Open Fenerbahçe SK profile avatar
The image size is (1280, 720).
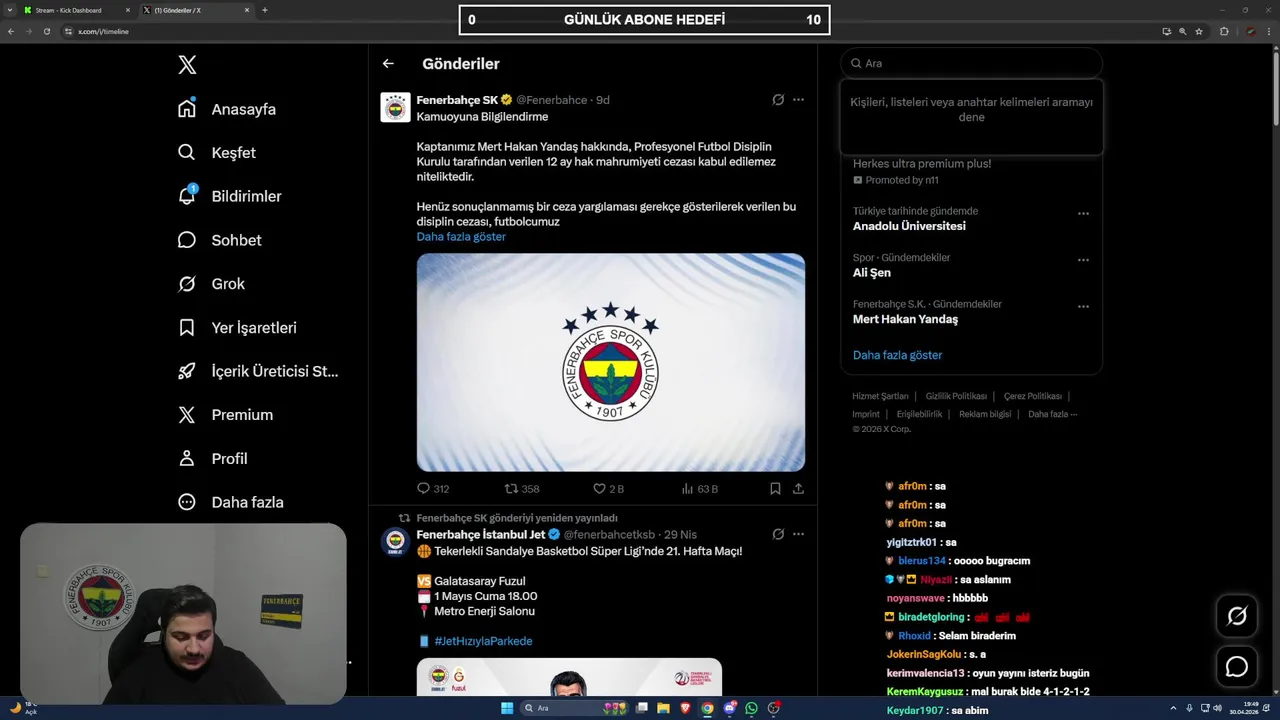pos(395,107)
